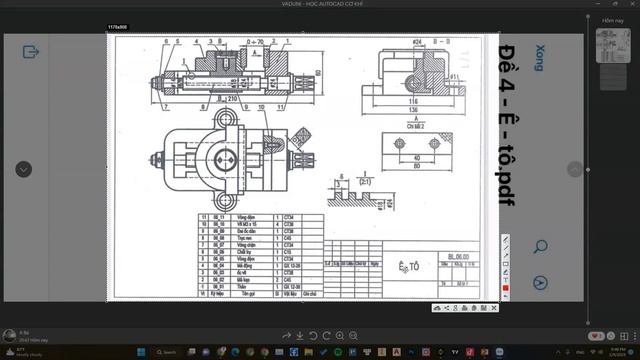This screenshot has width=640, height=360.
Task: Rotate image clockwise
Action: pyautogui.click(x=327, y=336)
